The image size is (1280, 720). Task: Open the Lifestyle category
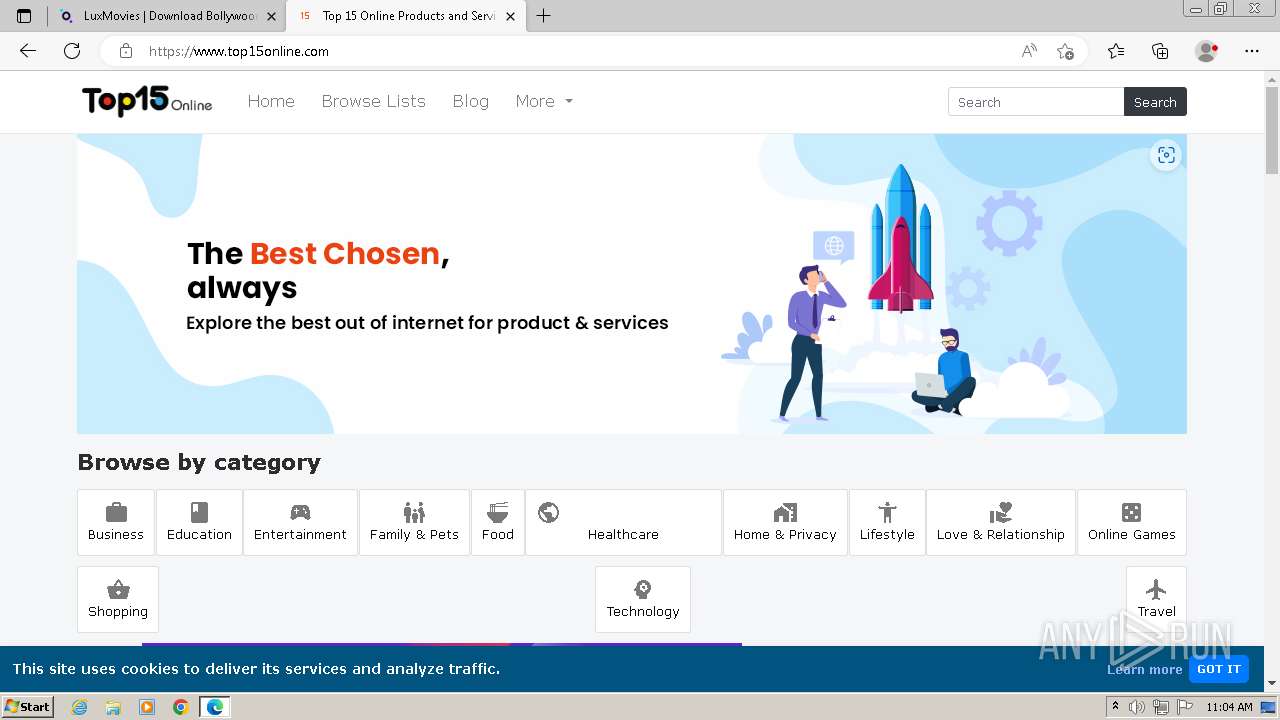click(887, 522)
